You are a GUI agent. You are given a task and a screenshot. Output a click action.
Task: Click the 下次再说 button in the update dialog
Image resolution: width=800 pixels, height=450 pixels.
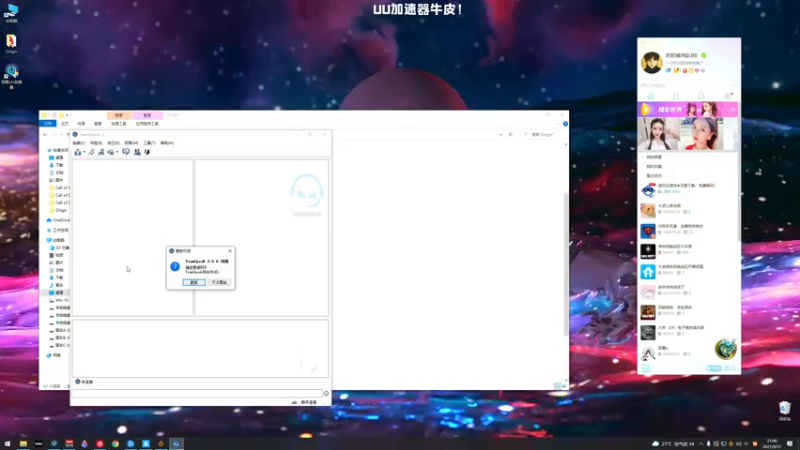(x=219, y=282)
